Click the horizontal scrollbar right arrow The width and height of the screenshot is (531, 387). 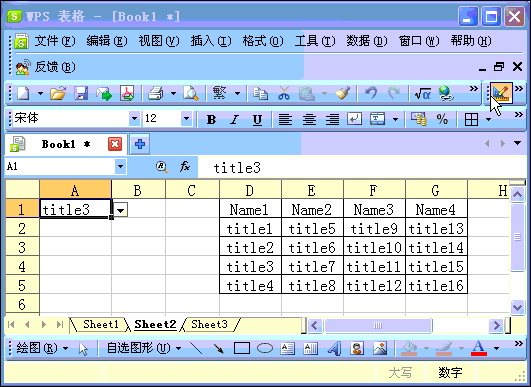click(496, 326)
